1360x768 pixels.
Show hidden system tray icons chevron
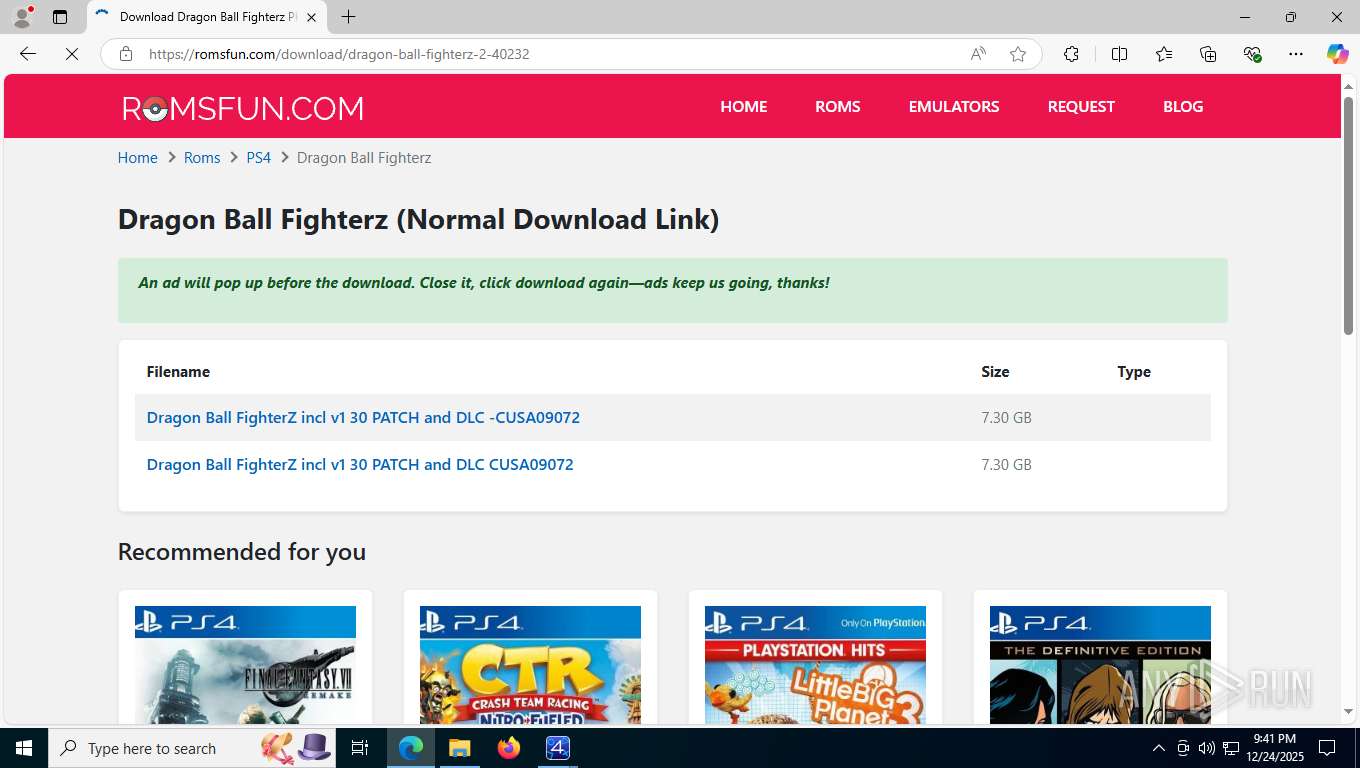[1158, 748]
